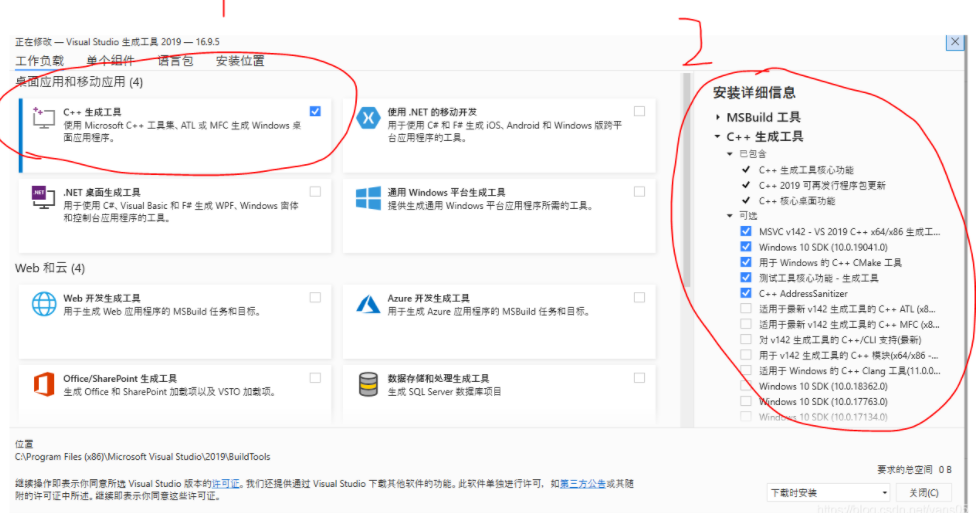Uncheck 测试工具核心功能 - 生成工具 component
Image resolution: width=976 pixels, height=513 pixels.
pos(746,278)
